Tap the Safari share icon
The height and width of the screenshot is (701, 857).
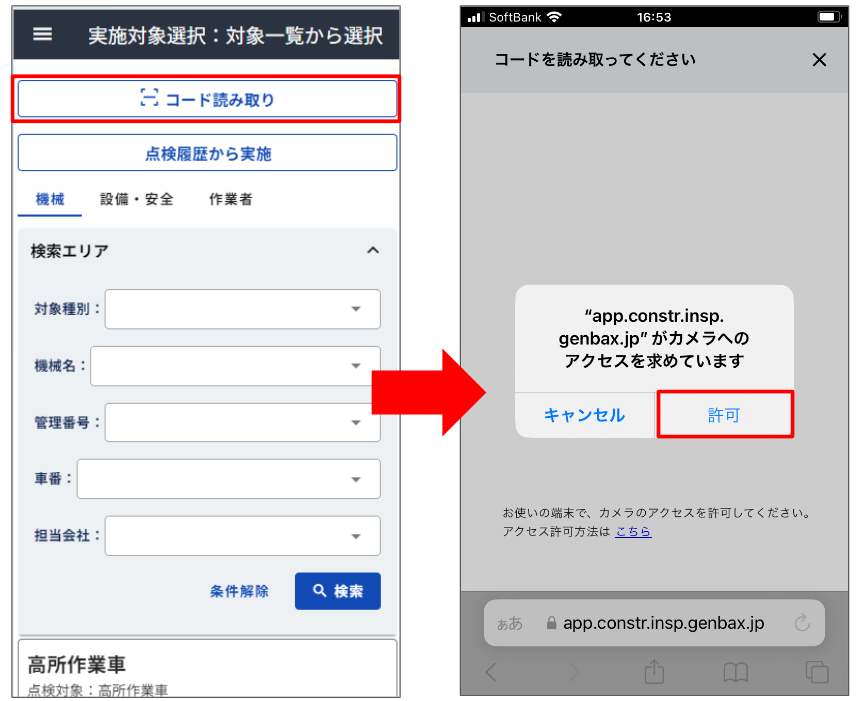pos(654,671)
